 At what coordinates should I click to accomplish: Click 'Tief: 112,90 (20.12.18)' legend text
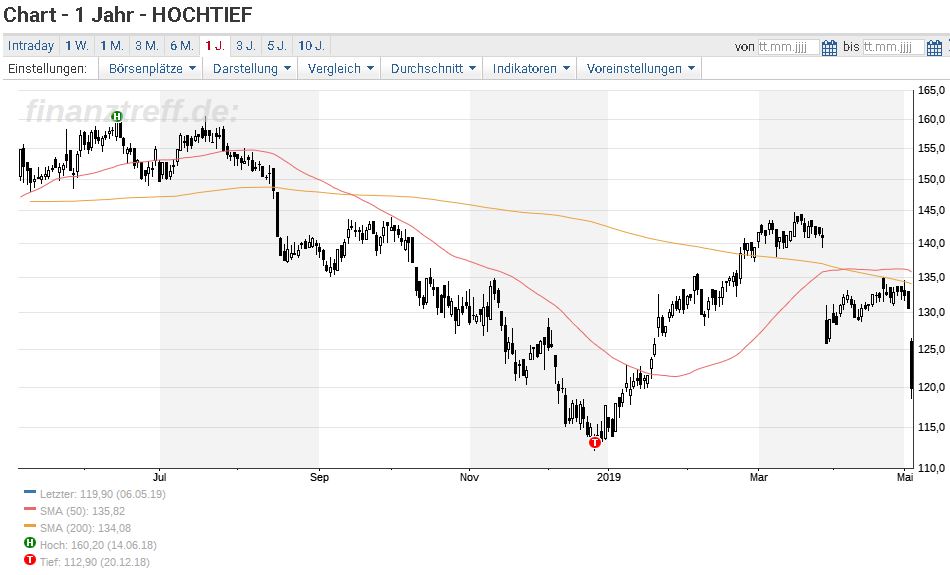coord(95,562)
